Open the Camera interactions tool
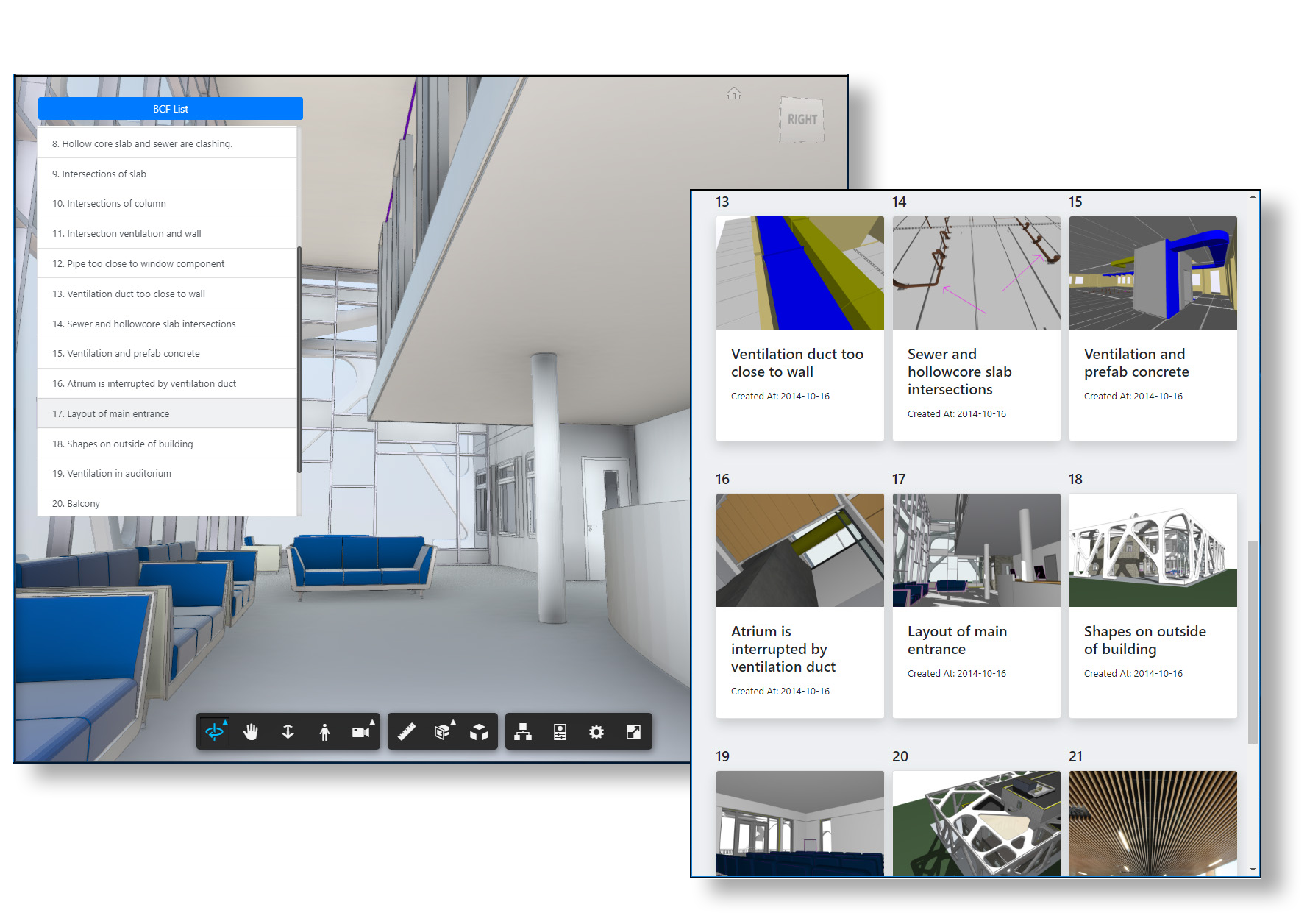Image resolution: width=1307 pixels, height=924 pixels. [360, 731]
